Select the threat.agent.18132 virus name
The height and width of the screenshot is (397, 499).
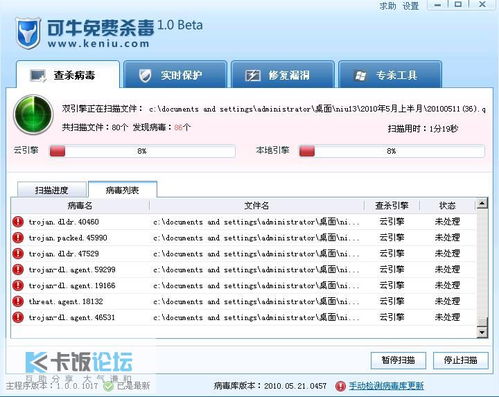click(66, 302)
